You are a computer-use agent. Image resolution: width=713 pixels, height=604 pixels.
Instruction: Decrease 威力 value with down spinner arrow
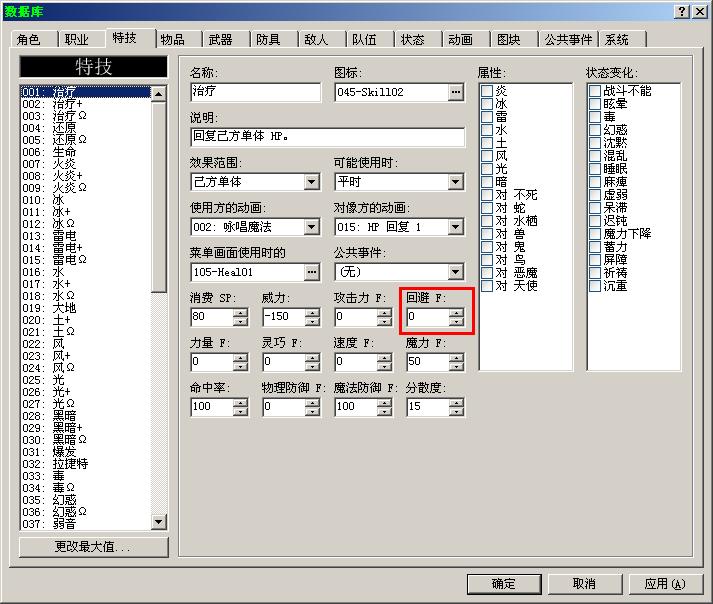point(312,321)
